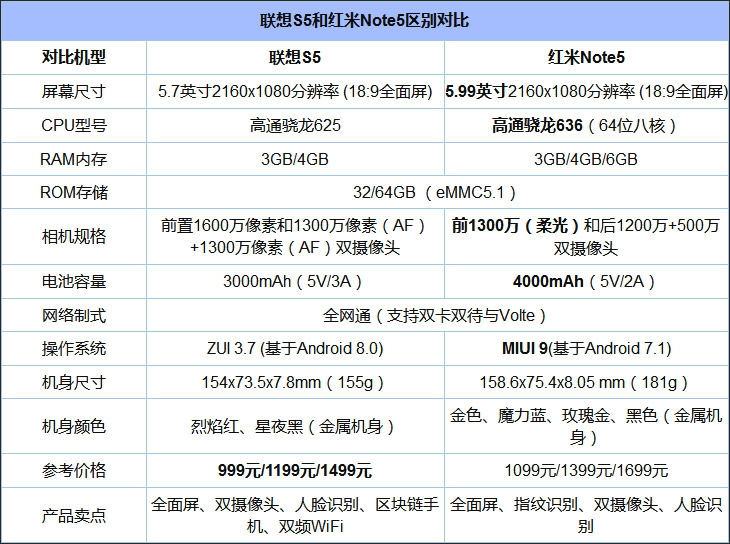Select the 对比机型 header cell
The width and height of the screenshot is (730, 544).
(x=74, y=57)
